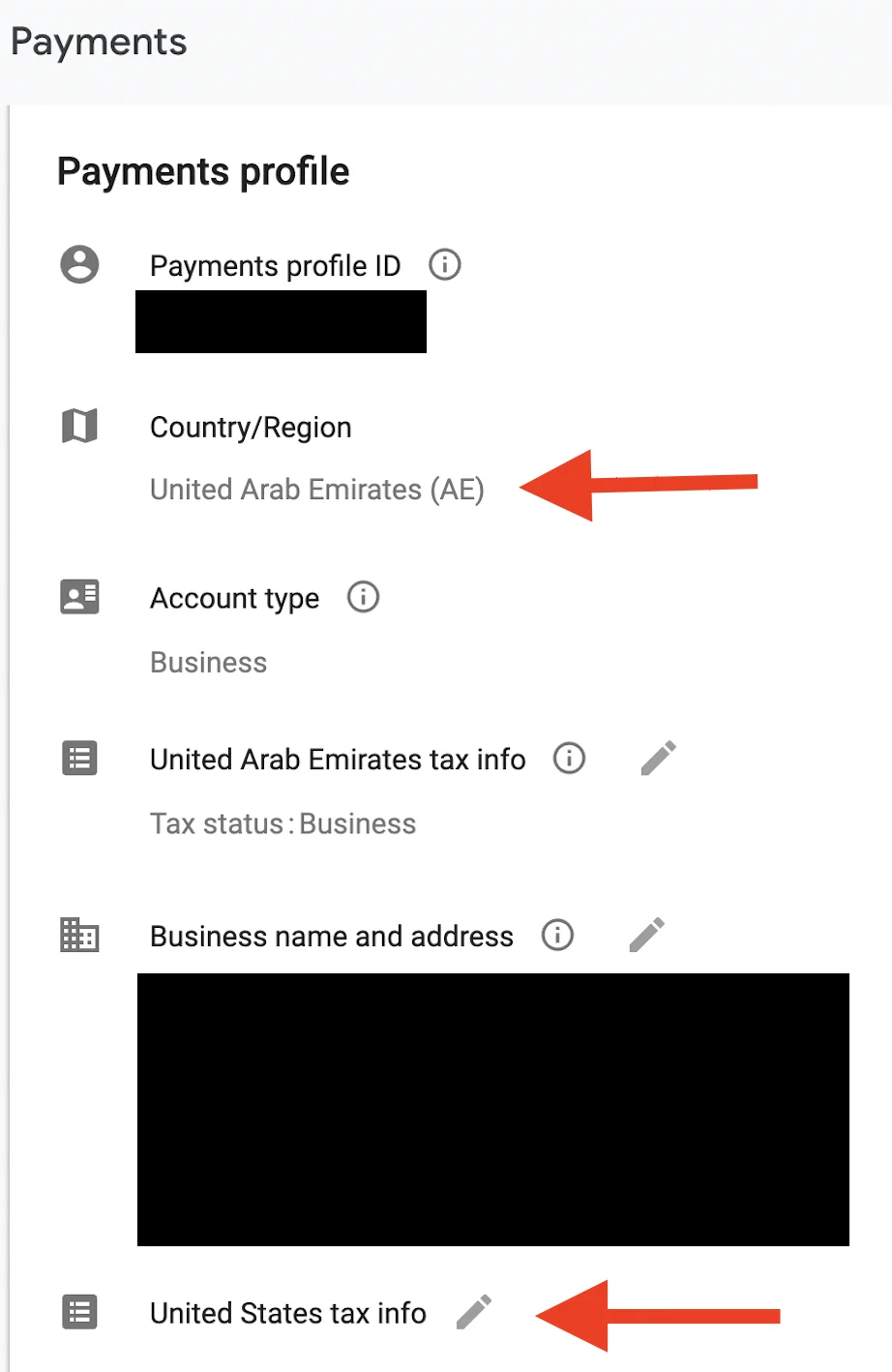
Task: Click the ID card icon beside Account type
Action: (79, 597)
